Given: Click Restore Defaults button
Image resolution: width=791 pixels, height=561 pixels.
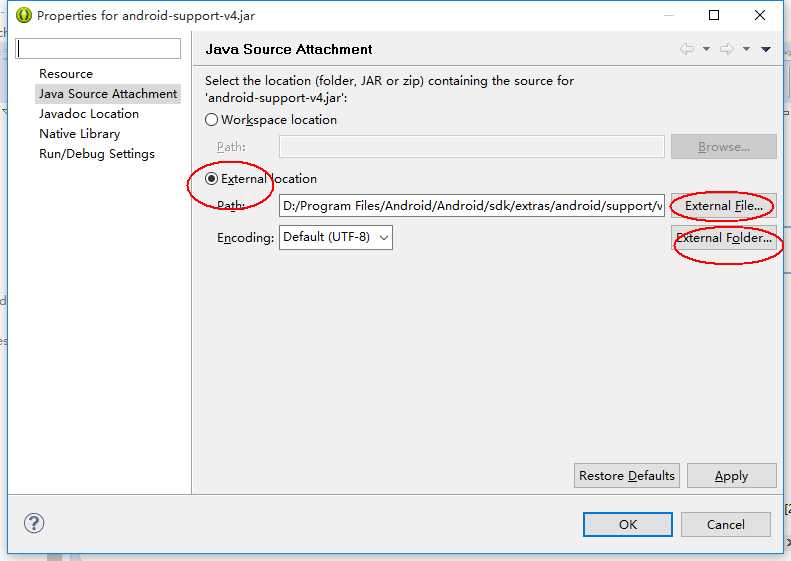Looking at the screenshot, I should [x=627, y=476].
